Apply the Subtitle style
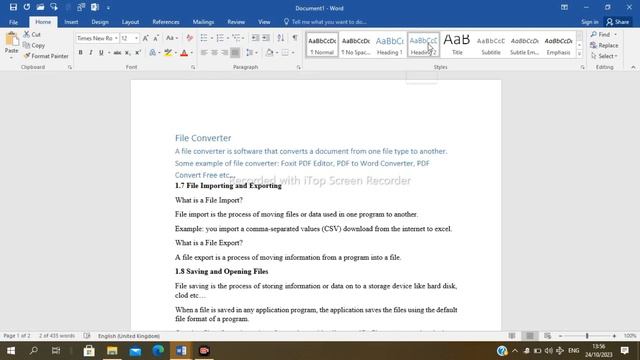This screenshot has width=640, height=360. click(x=491, y=45)
